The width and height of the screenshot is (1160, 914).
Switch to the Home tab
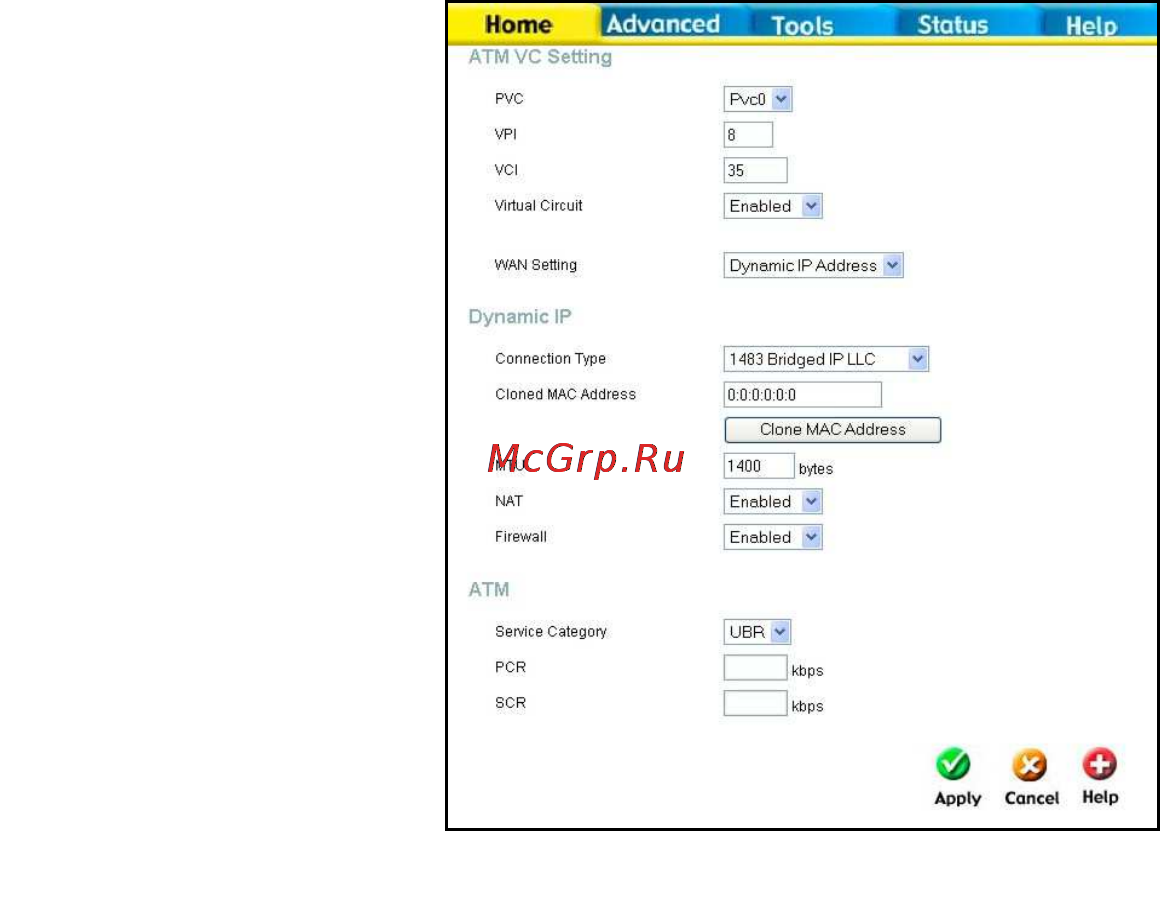519,24
